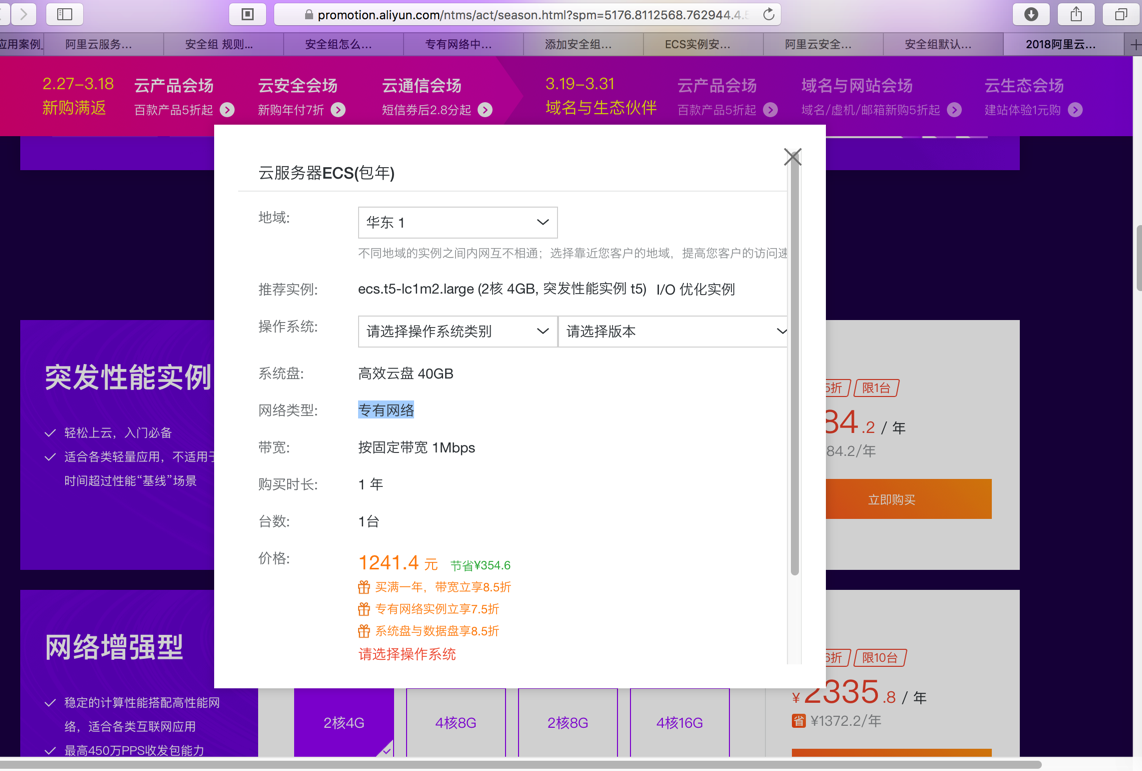The height and width of the screenshot is (771, 1142).
Task: Click 高效云盘 40GB system disk text
Action: pos(406,374)
